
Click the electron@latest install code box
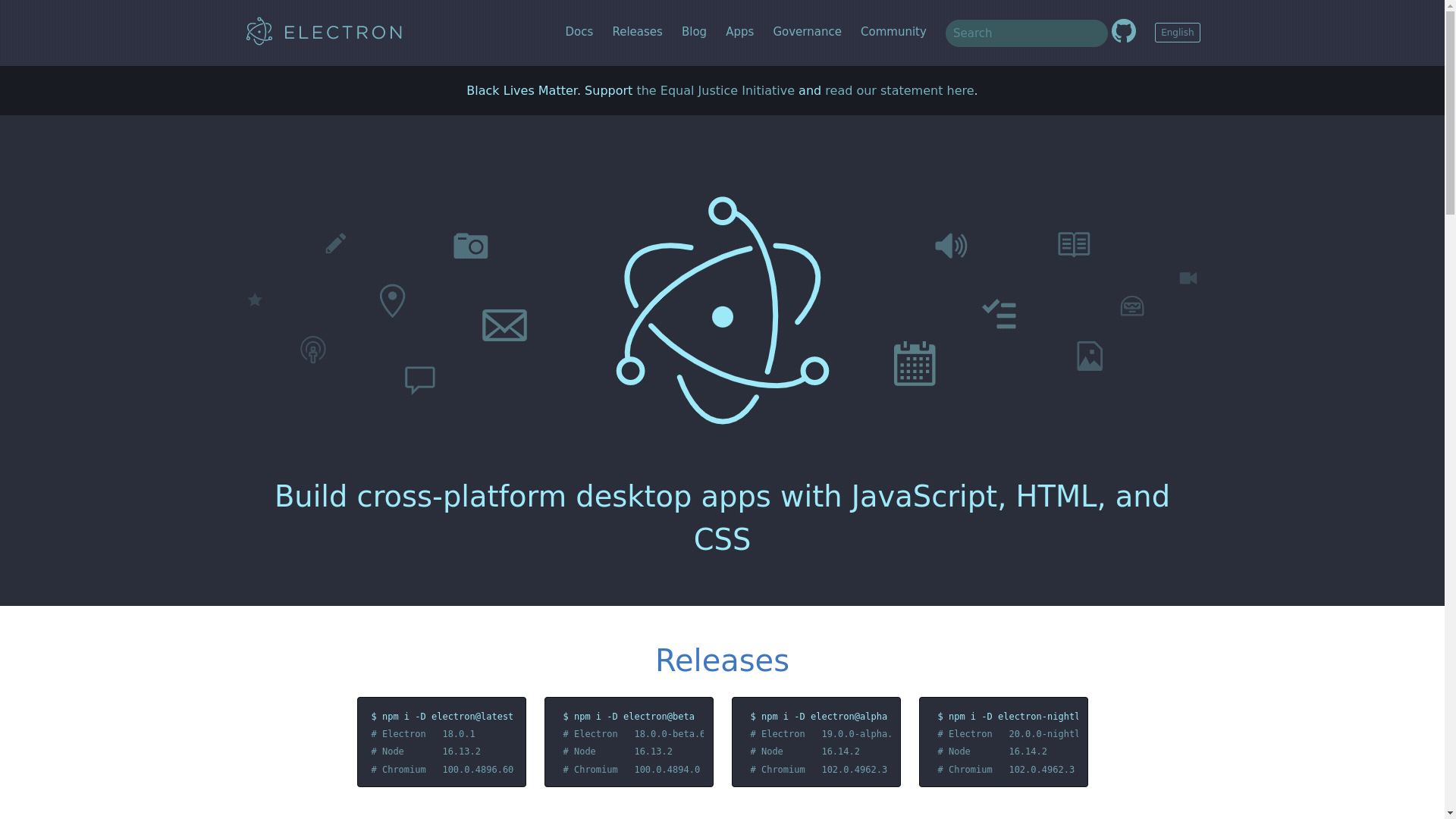[x=441, y=742]
